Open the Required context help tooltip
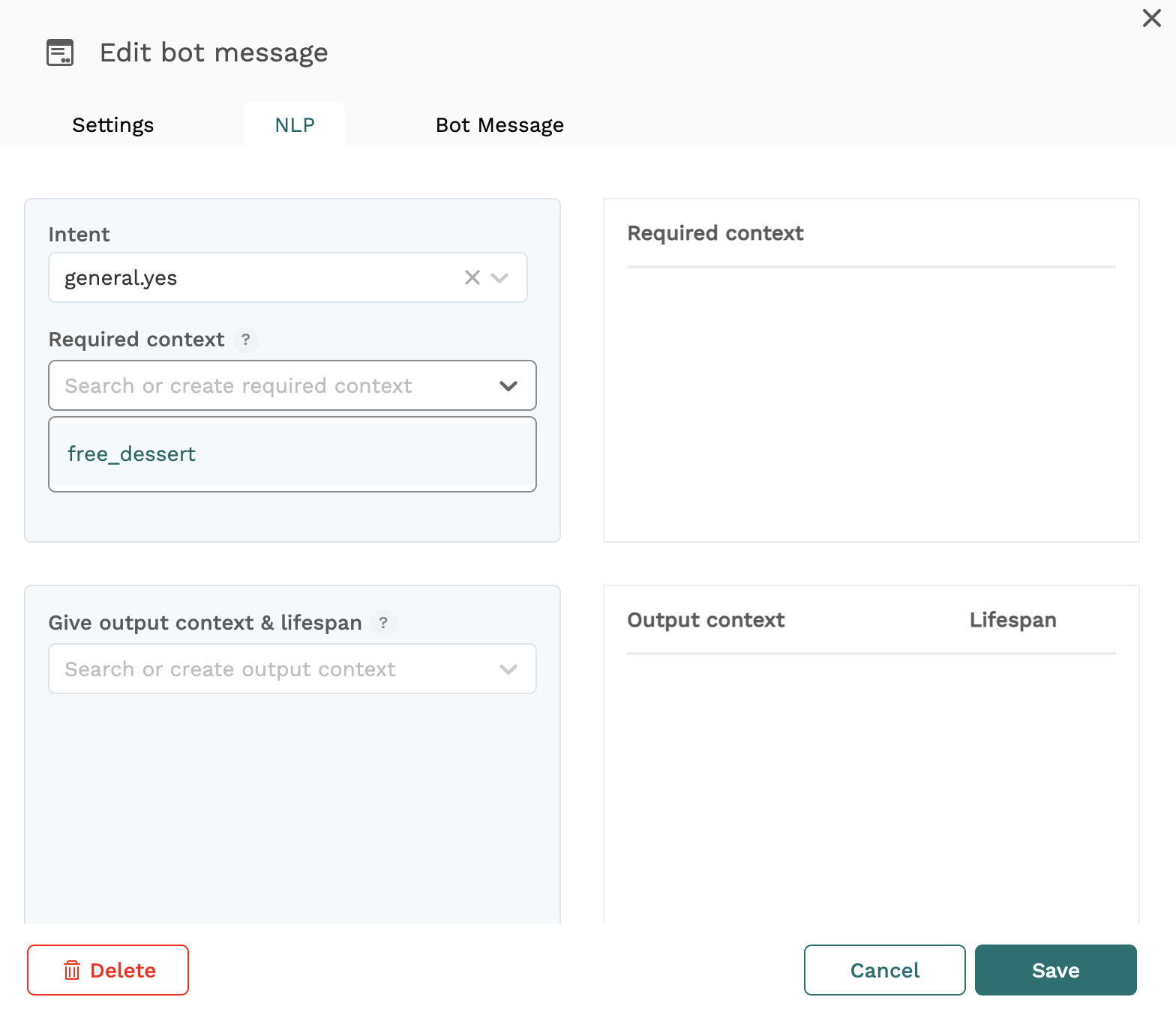1176x1012 pixels. [245, 340]
